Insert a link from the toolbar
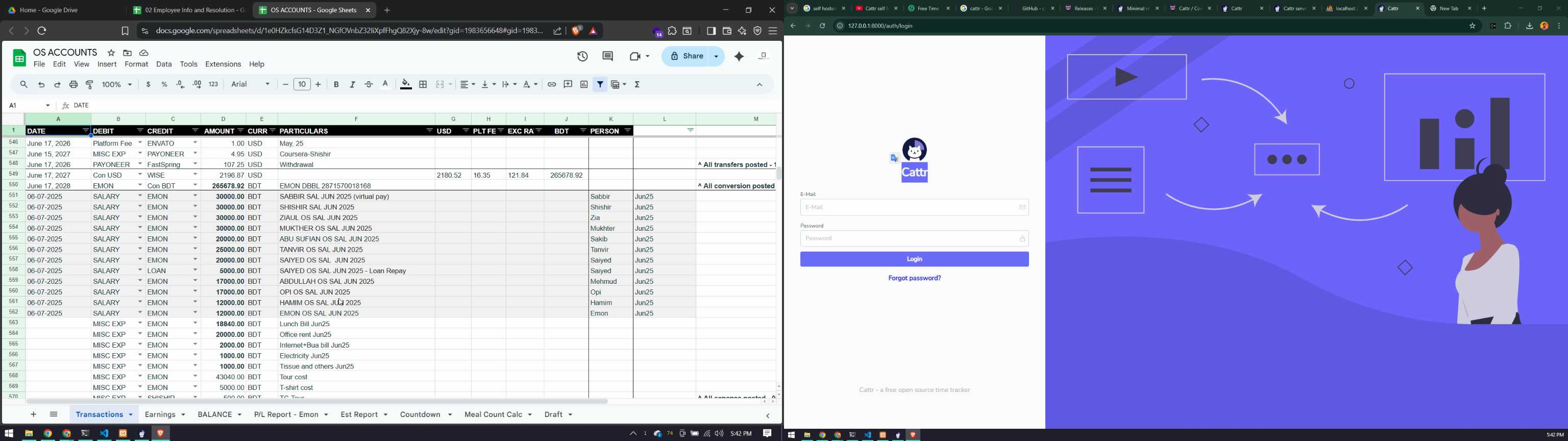This screenshot has height=441, width=1568. [x=551, y=85]
